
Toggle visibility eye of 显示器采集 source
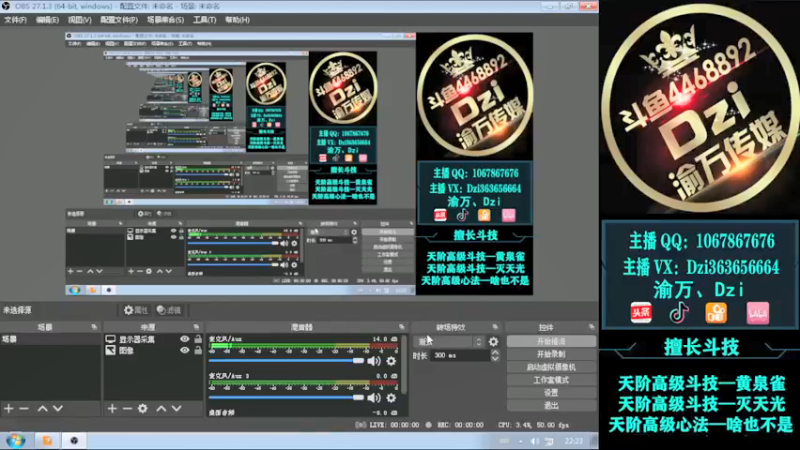[x=185, y=339]
